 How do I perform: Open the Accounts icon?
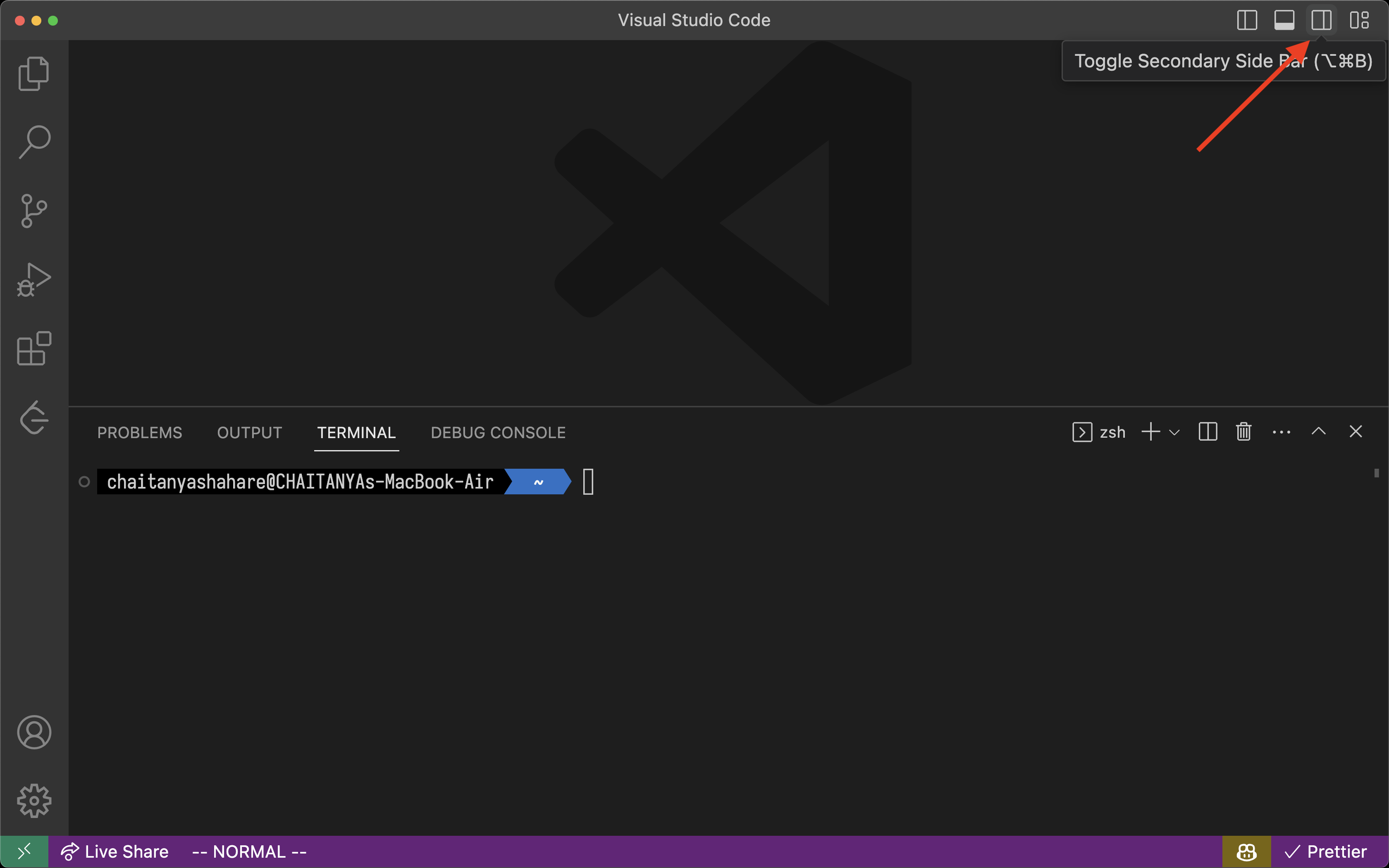pyautogui.click(x=34, y=732)
